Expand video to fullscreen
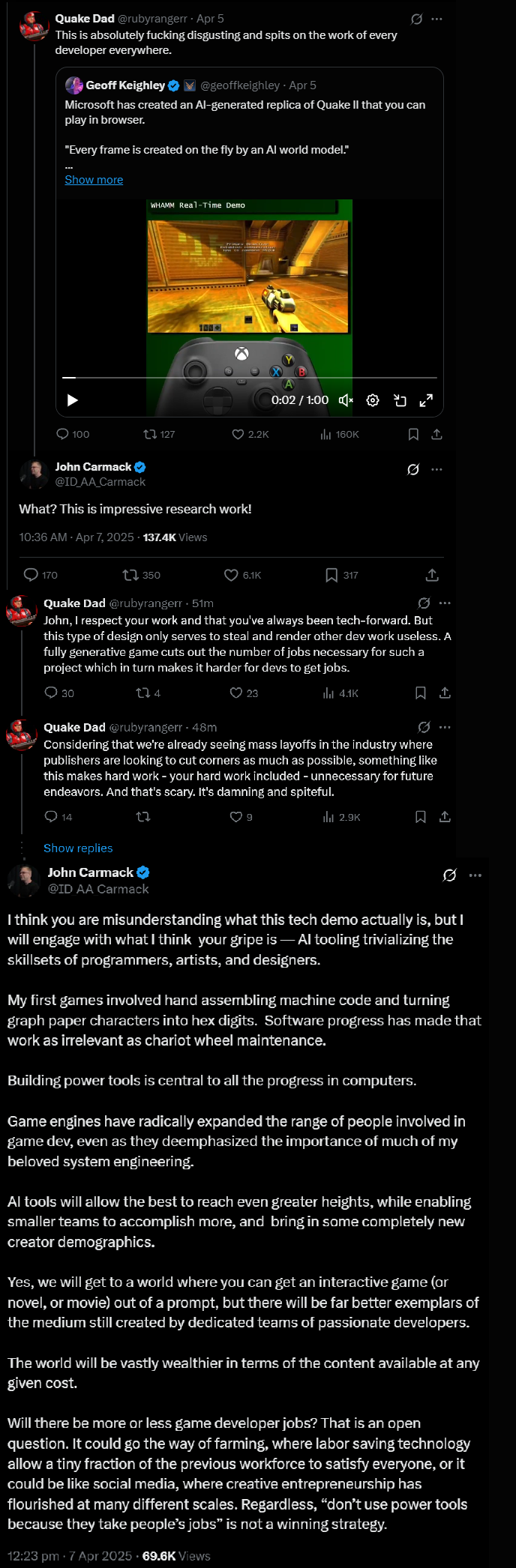This screenshot has height=1568, width=516. (x=426, y=400)
